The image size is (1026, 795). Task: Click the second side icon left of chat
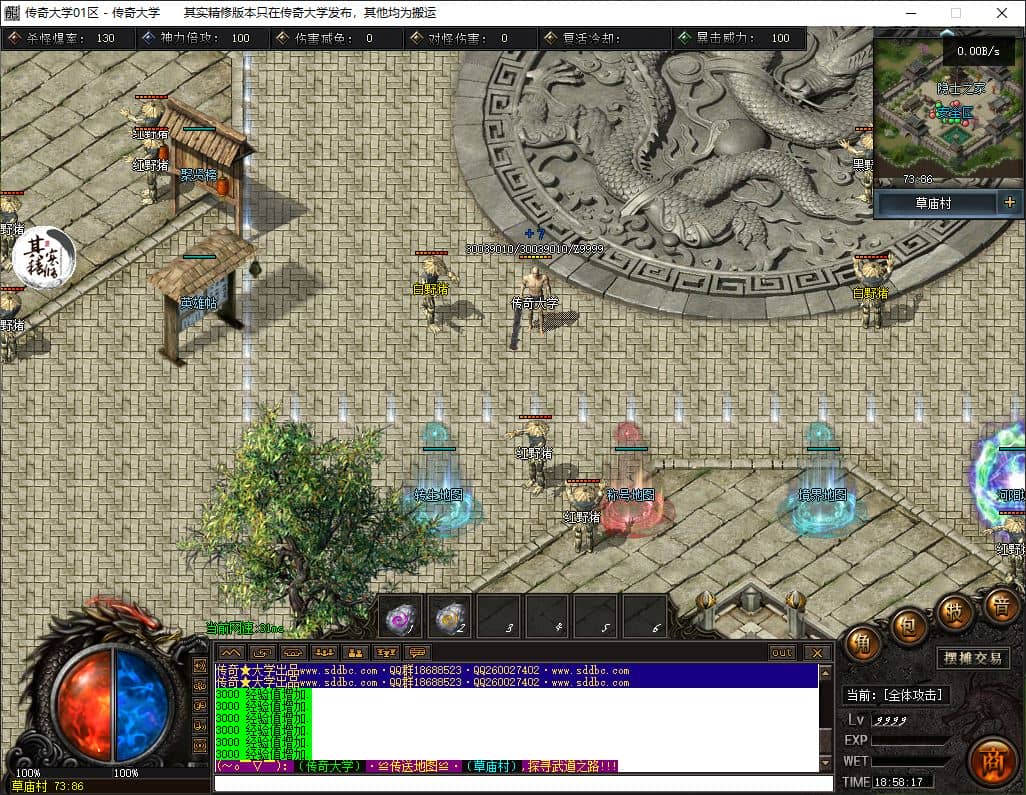200,686
